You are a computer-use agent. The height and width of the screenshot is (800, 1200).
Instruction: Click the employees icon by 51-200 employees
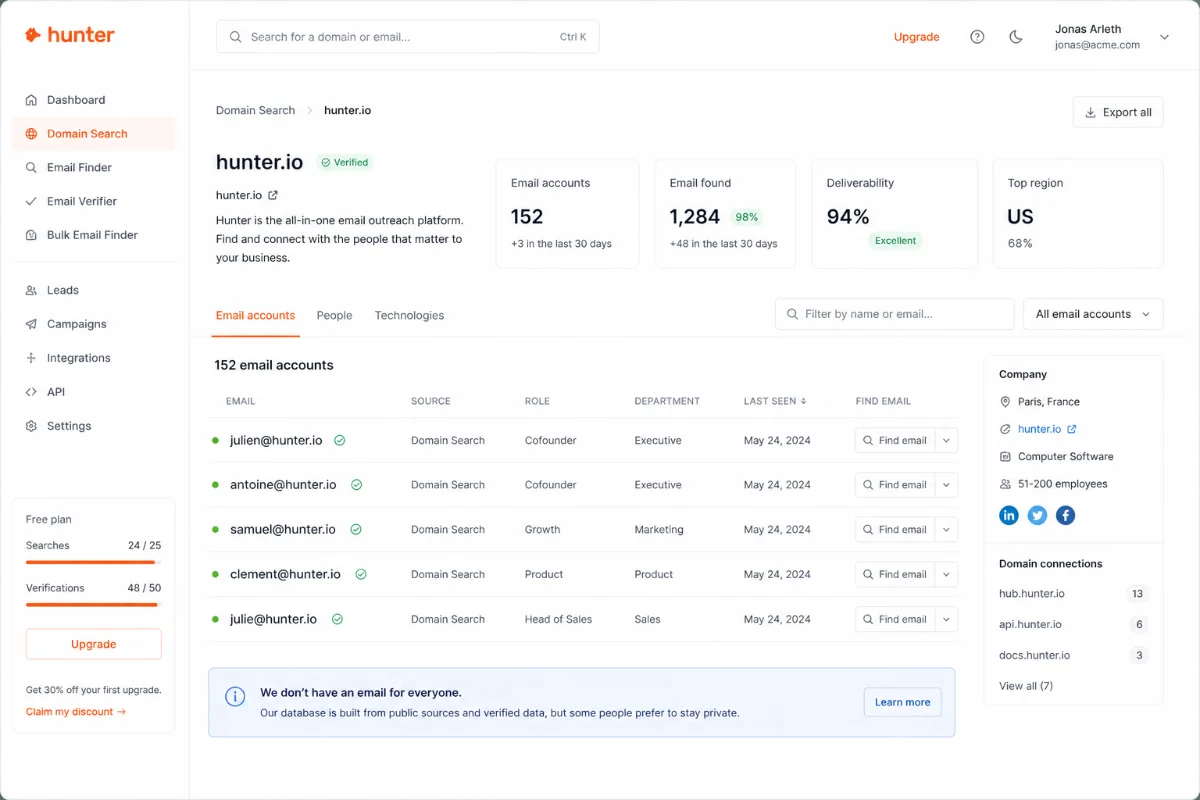[1006, 484]
